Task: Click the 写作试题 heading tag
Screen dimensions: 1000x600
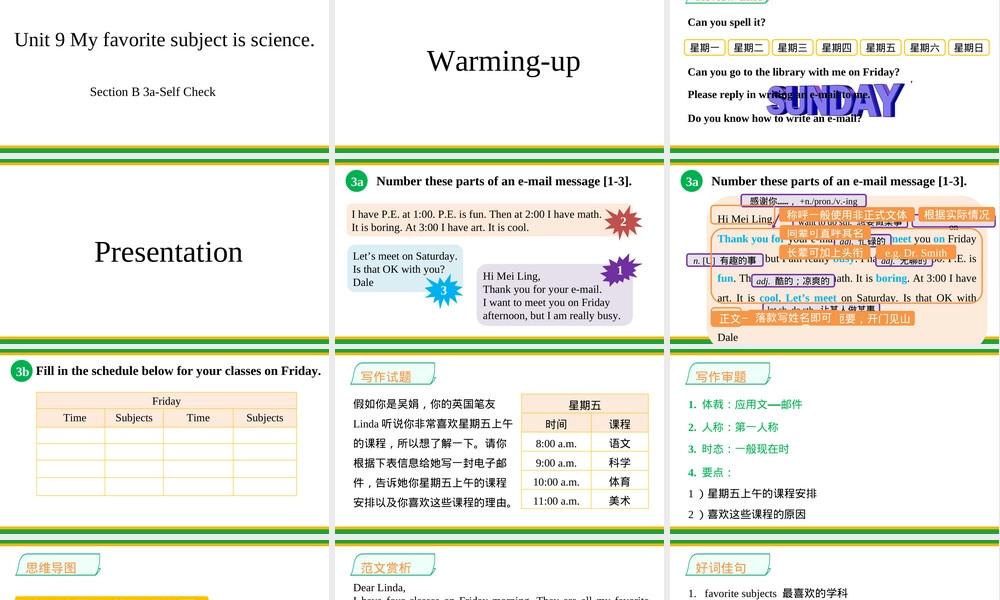Action: pyautogui.click(x=393, y=375)
